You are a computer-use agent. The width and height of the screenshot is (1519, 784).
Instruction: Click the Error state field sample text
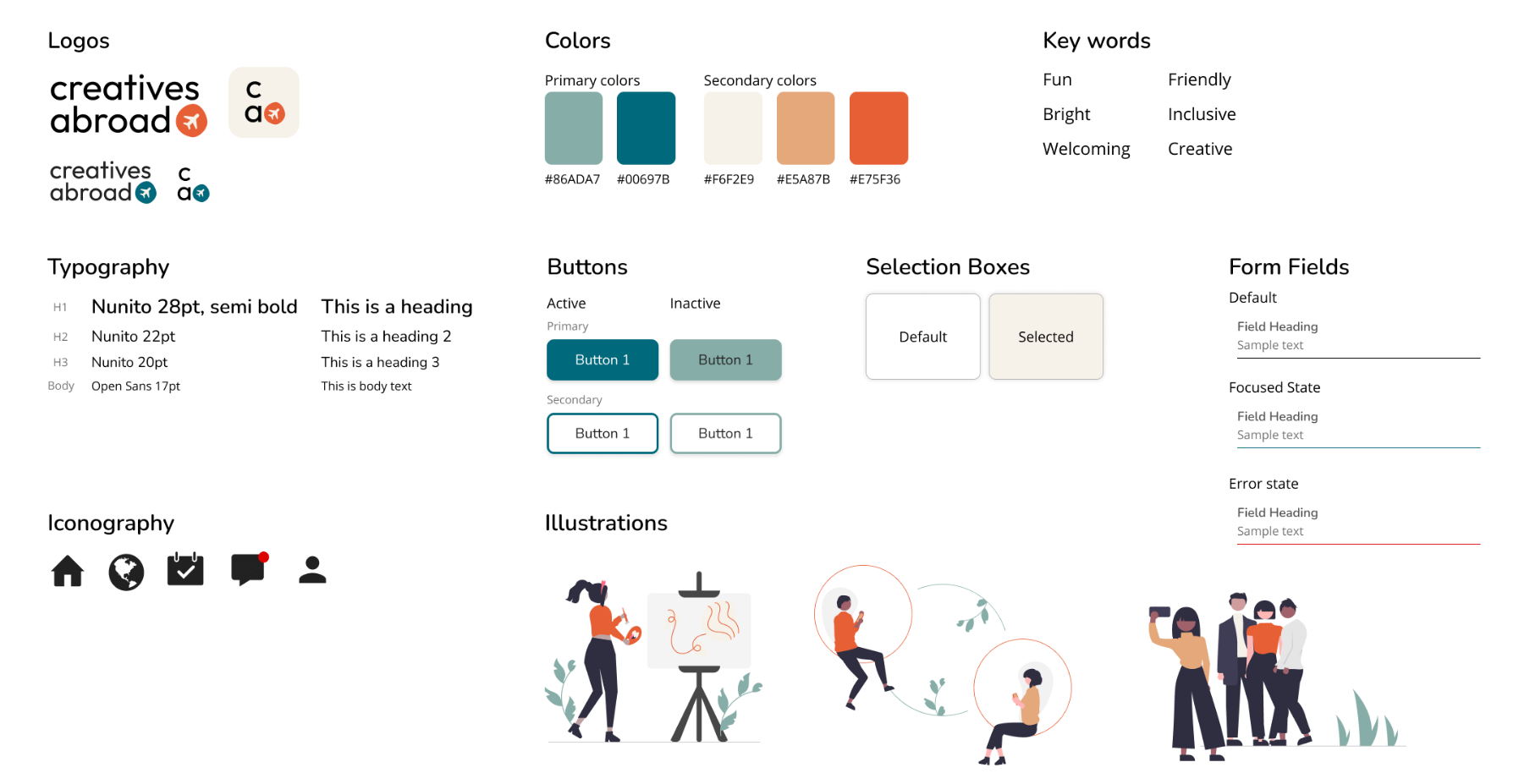point(1269,531)
